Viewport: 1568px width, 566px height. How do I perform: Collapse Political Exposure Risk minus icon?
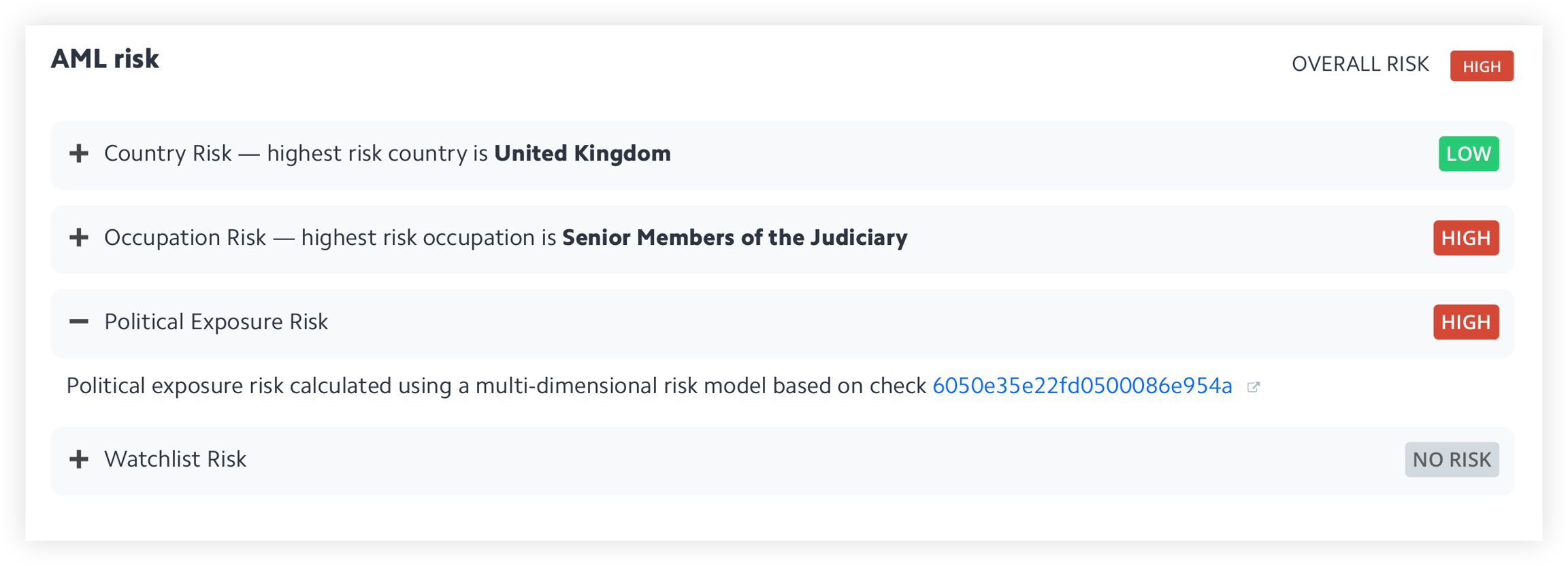tap(79, 321)
